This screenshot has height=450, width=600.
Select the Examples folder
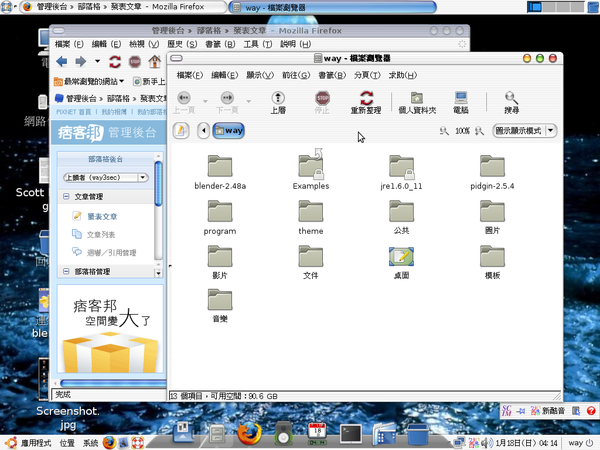(311, 170)
